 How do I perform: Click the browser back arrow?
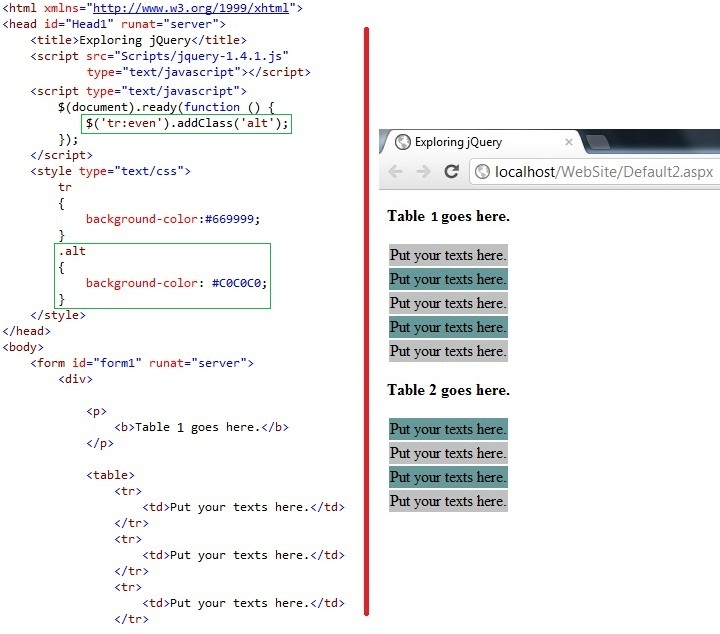pyautogui.click(x=395, y=172)
